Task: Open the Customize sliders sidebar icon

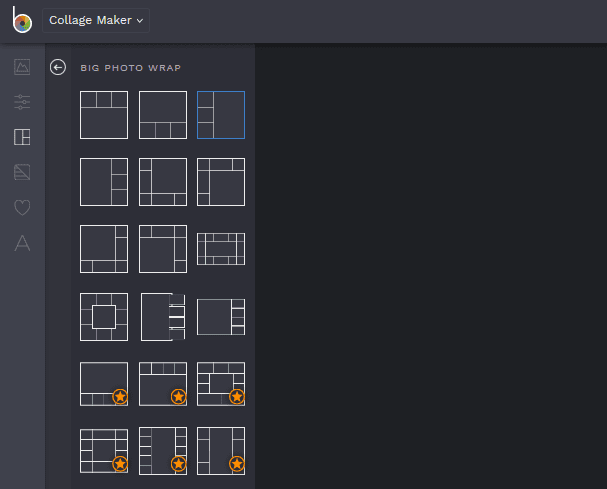Action: tap(22, 102)
